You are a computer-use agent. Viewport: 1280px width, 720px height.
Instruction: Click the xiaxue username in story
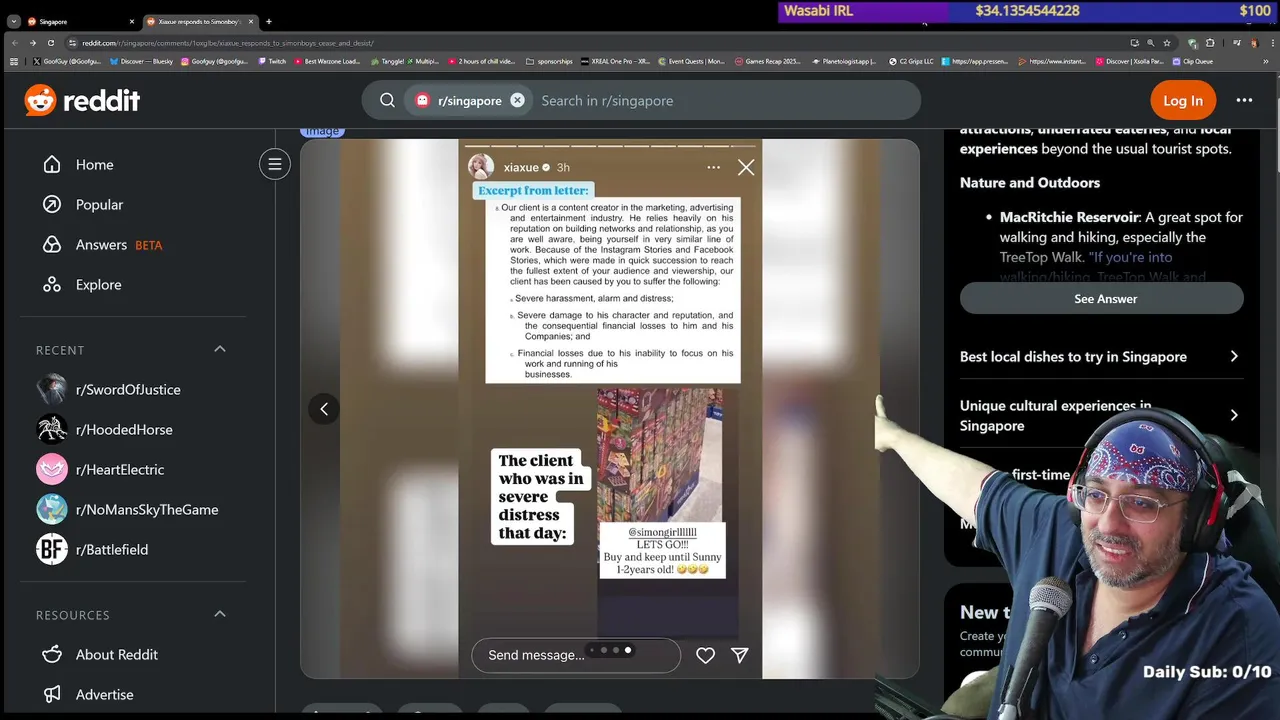coord(521,168)
